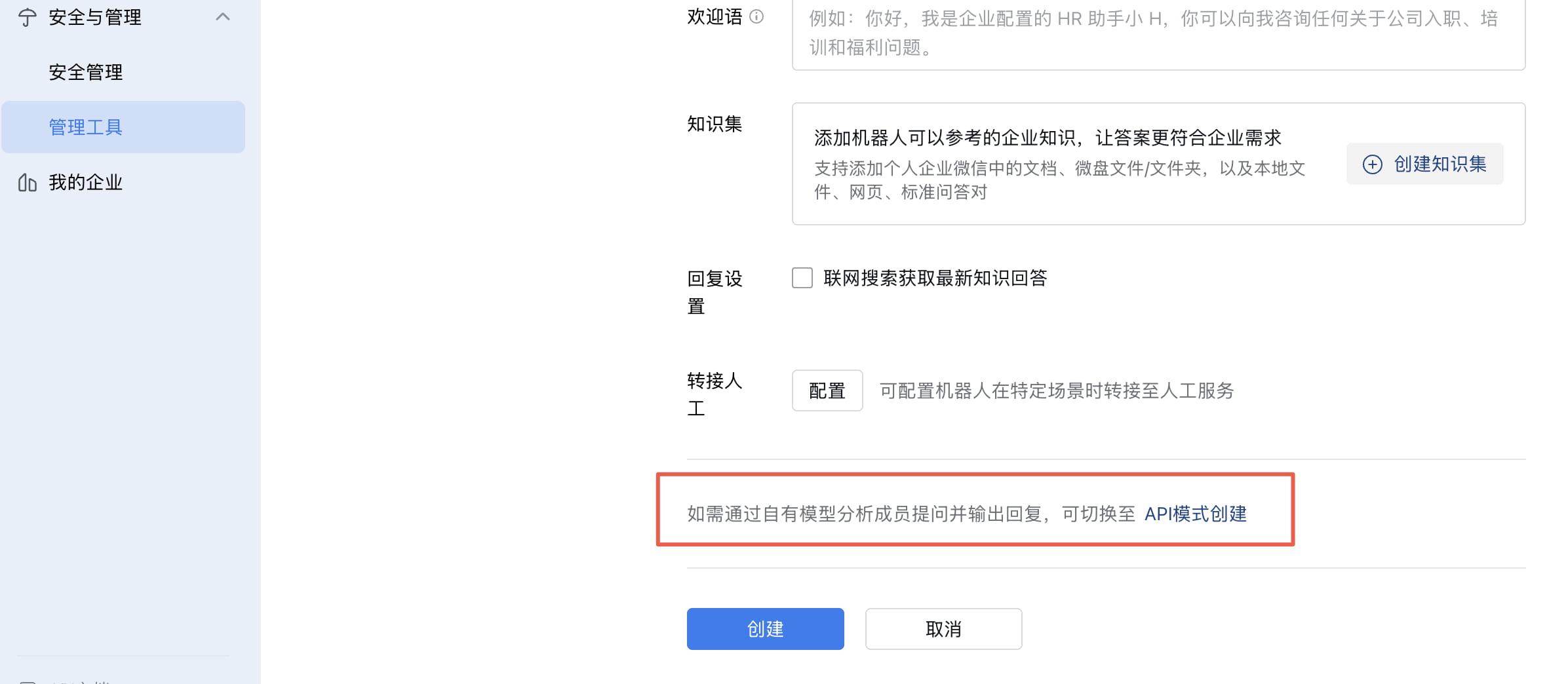Select the 管理工具 sidebar menu item
Screen dimensions: 1568x684
pos(86,127)
